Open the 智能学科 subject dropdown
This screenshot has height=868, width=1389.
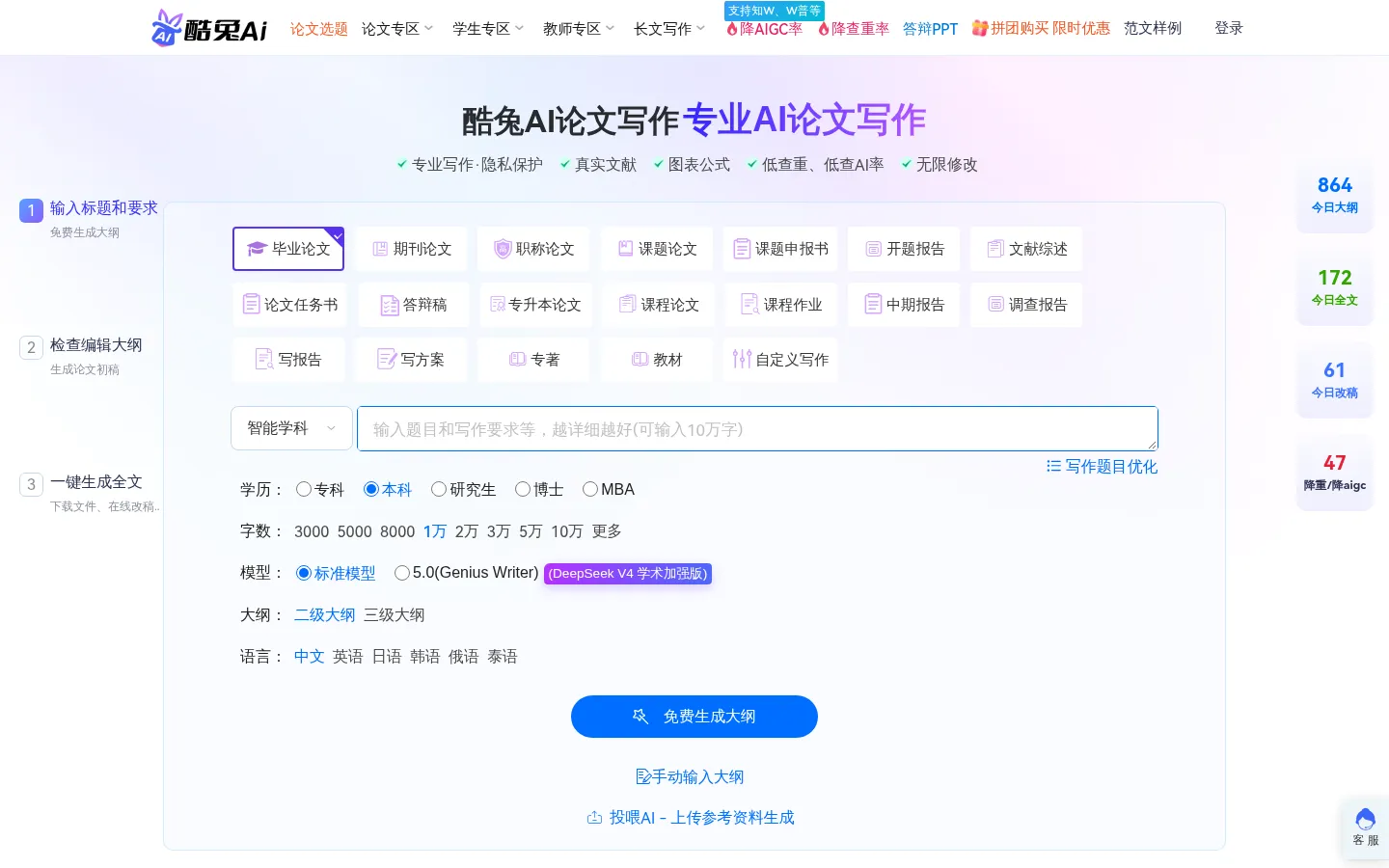291,428
